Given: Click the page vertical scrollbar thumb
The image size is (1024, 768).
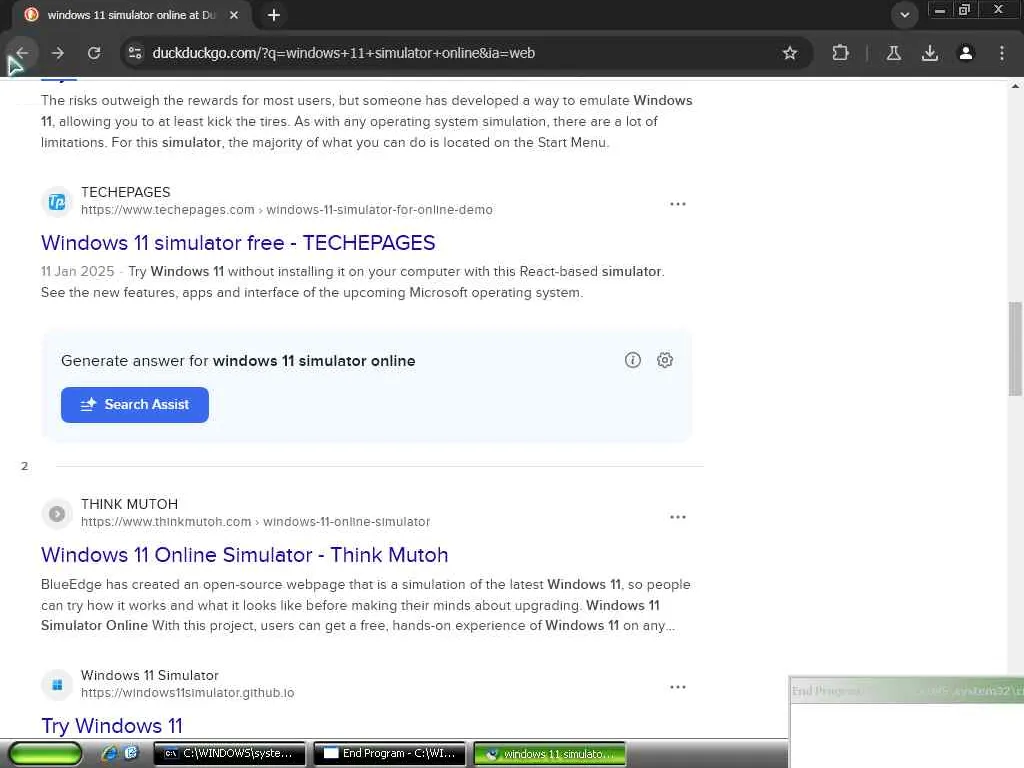Looking at the screenshot, I should (1015, 348).
